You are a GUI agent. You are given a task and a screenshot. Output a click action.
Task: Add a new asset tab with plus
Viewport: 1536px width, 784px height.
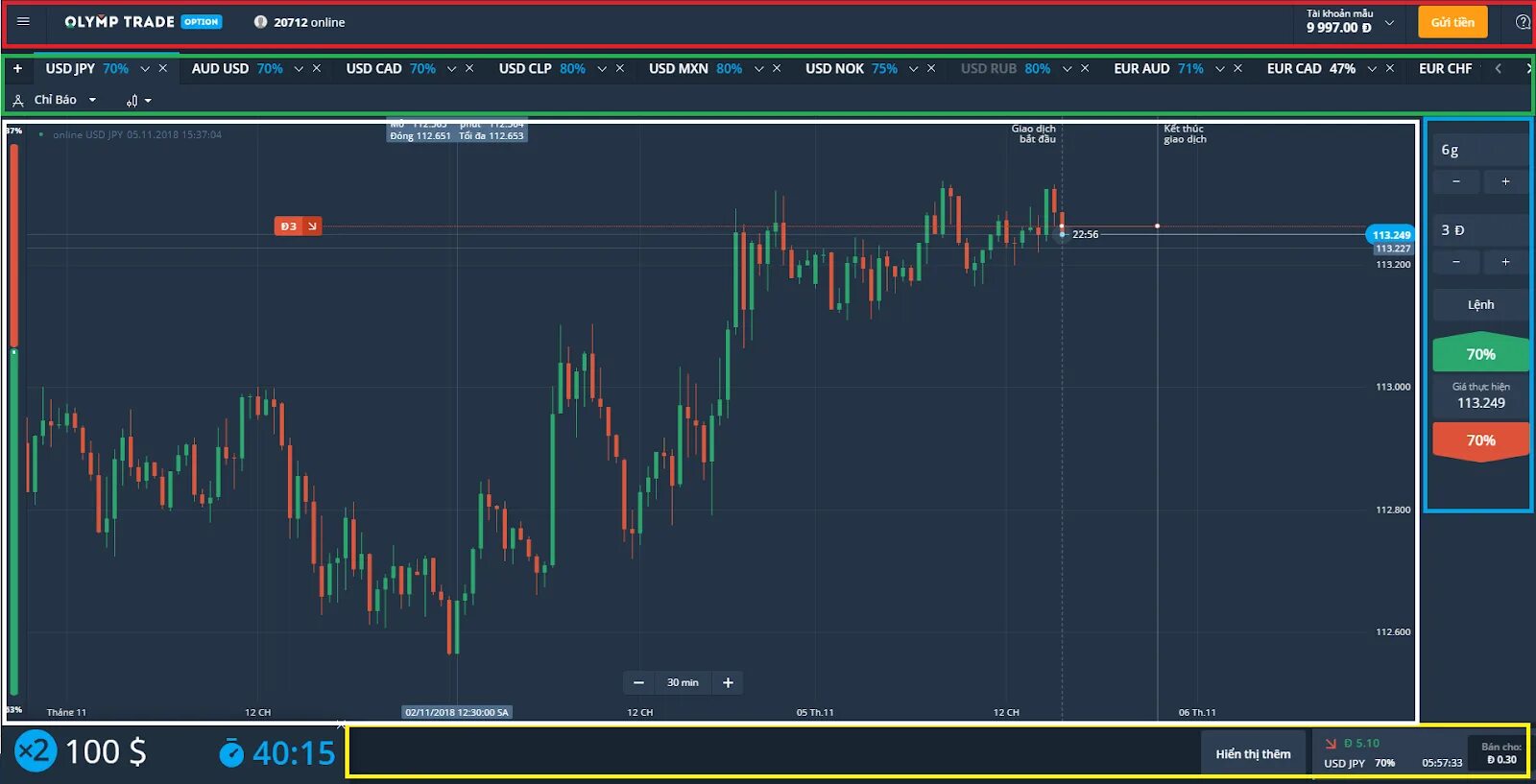pos(17,68)
